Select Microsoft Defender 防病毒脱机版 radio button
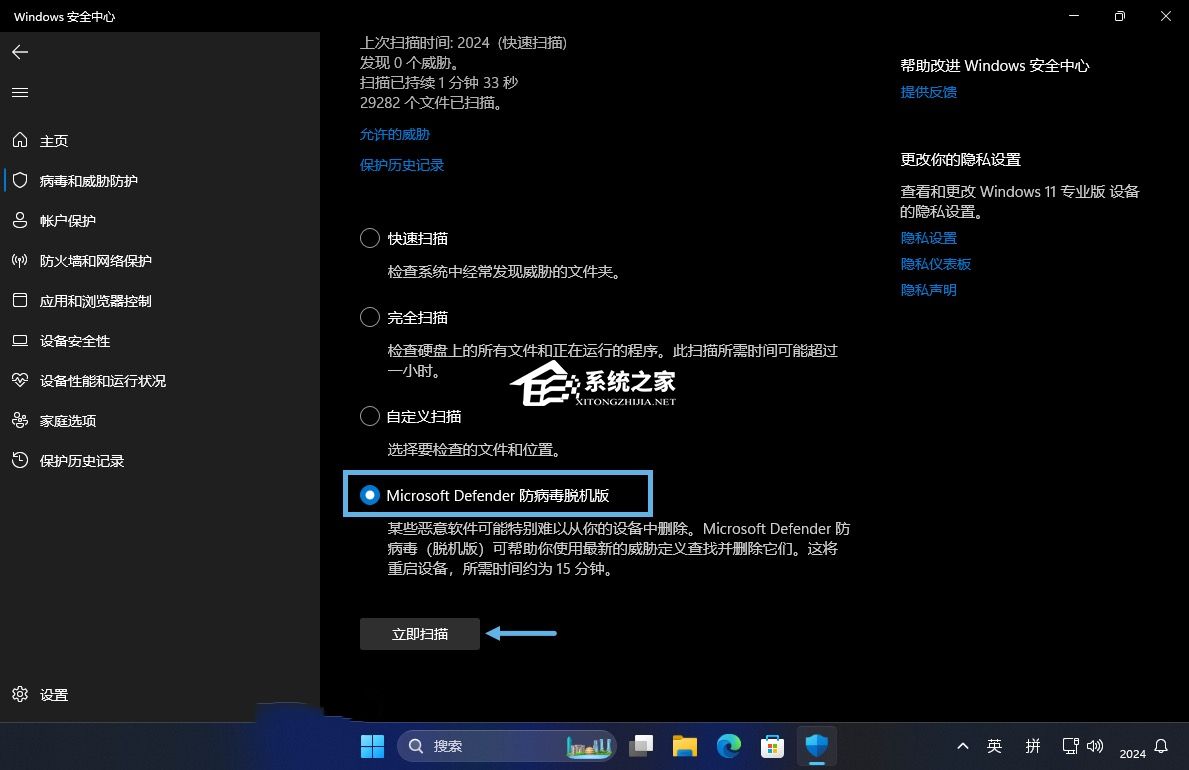Image resolution: width=1189 pixels, height=770 pixels. [370, 495]
